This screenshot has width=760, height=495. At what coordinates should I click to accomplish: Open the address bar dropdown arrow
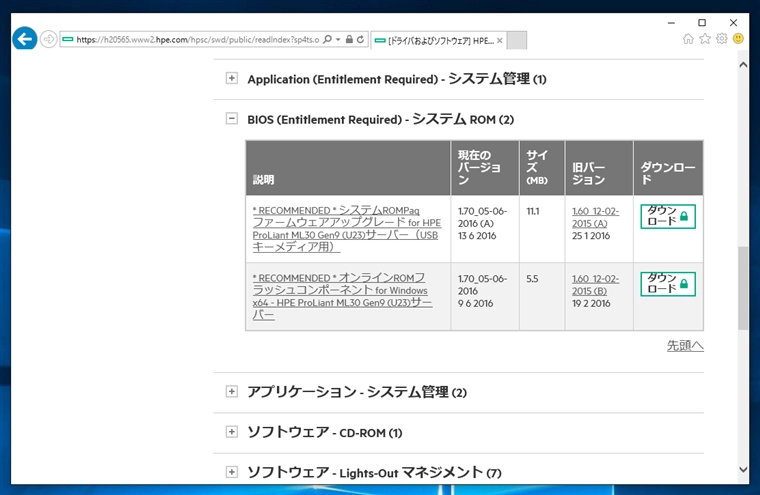[x=338, y=39]
